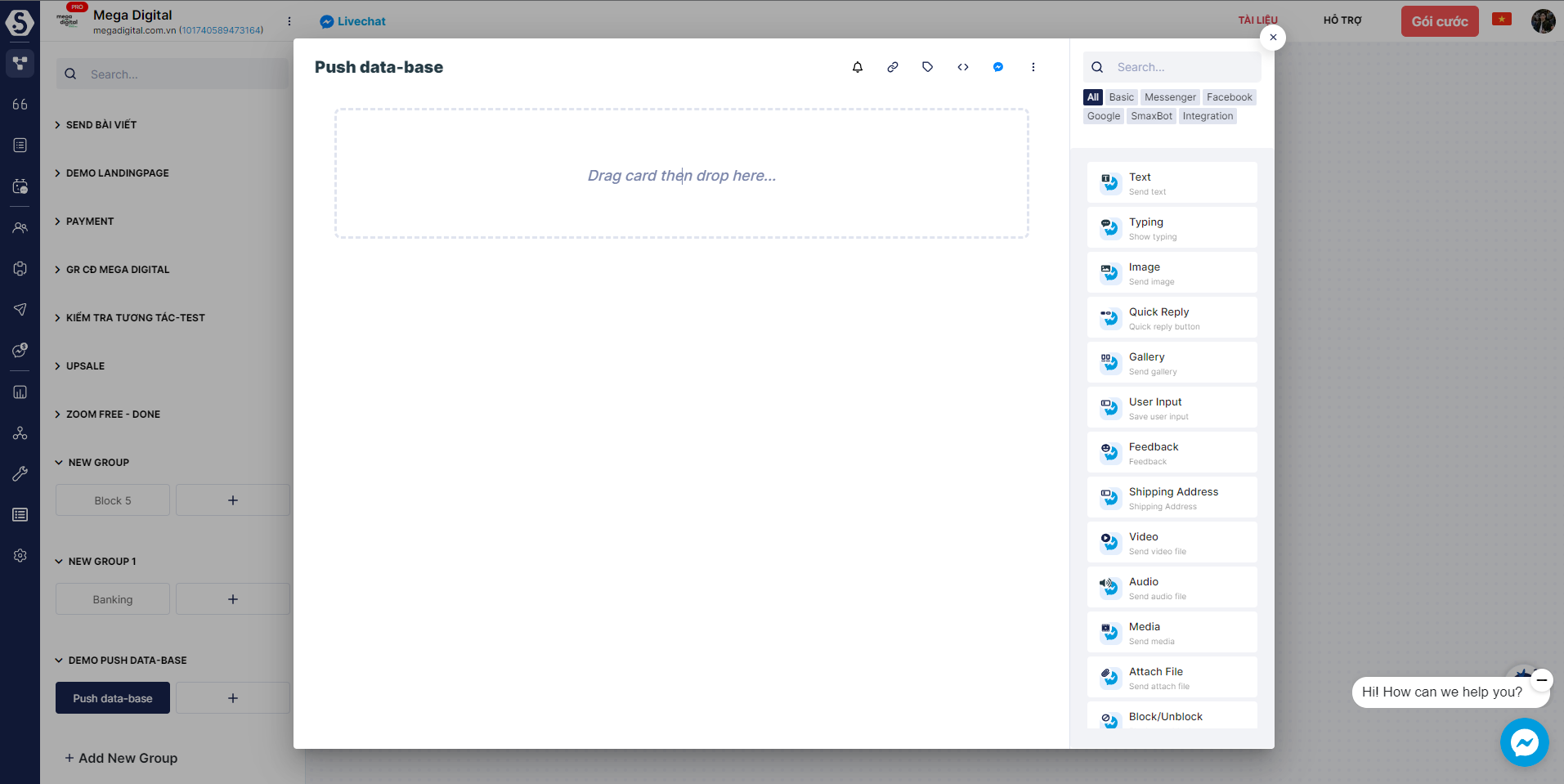
Task: Select the Vietnam flag language icon
Action: 1501,19
